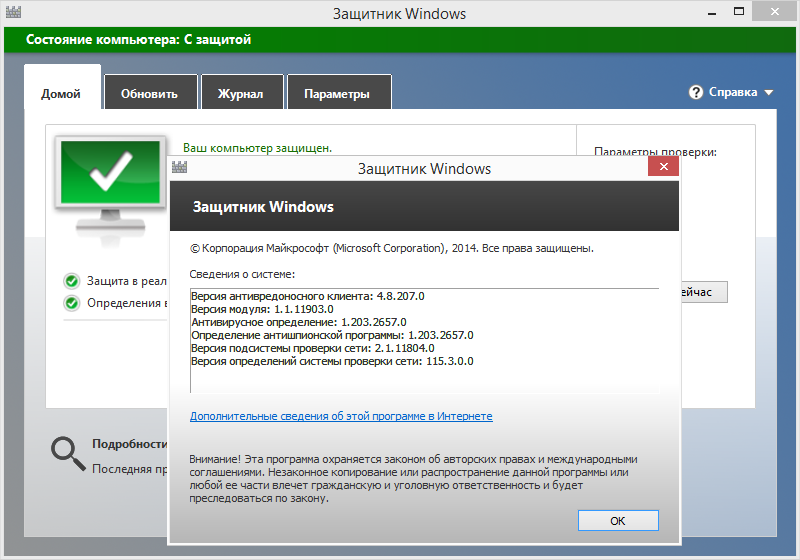Select 'Антивирусное определение: 1.203.2657.0' line
800x560 pixels.
coord(298,322)
